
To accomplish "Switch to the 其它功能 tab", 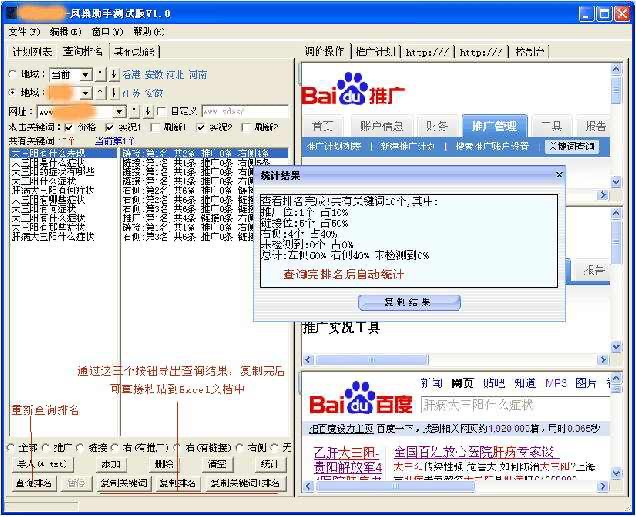I will pos(135,51).
